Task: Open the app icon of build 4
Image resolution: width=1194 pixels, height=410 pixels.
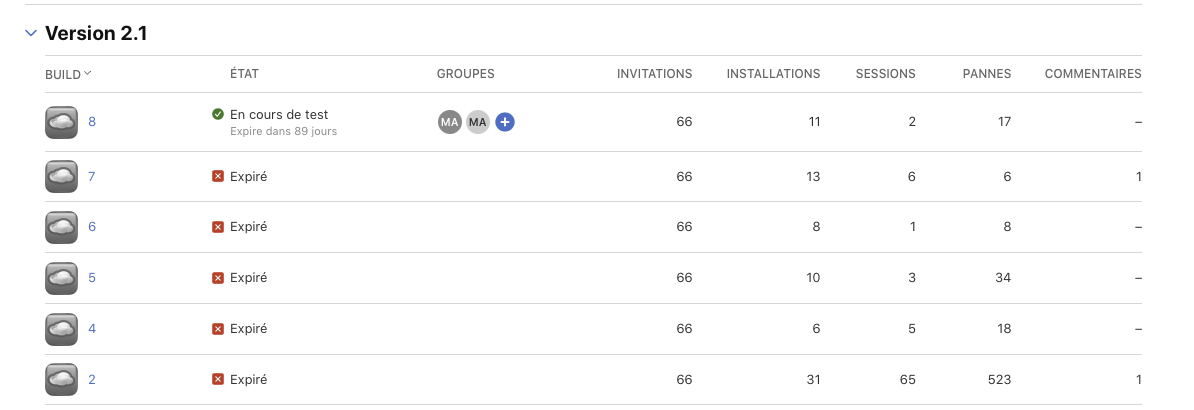Action: (61, 329)
